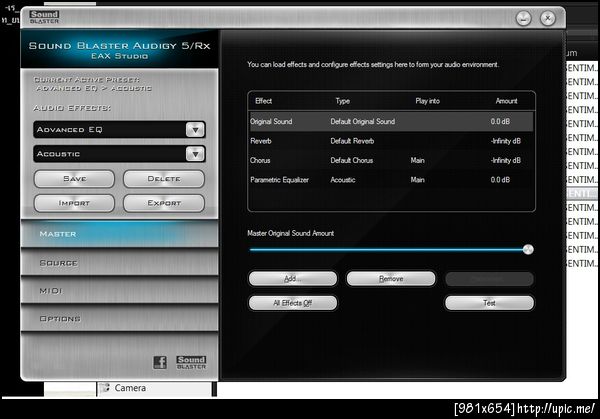Click Parametric Equalizer's 0.0 dB amount
Viewport: 600px width, 419px height.
coord(500,180)
